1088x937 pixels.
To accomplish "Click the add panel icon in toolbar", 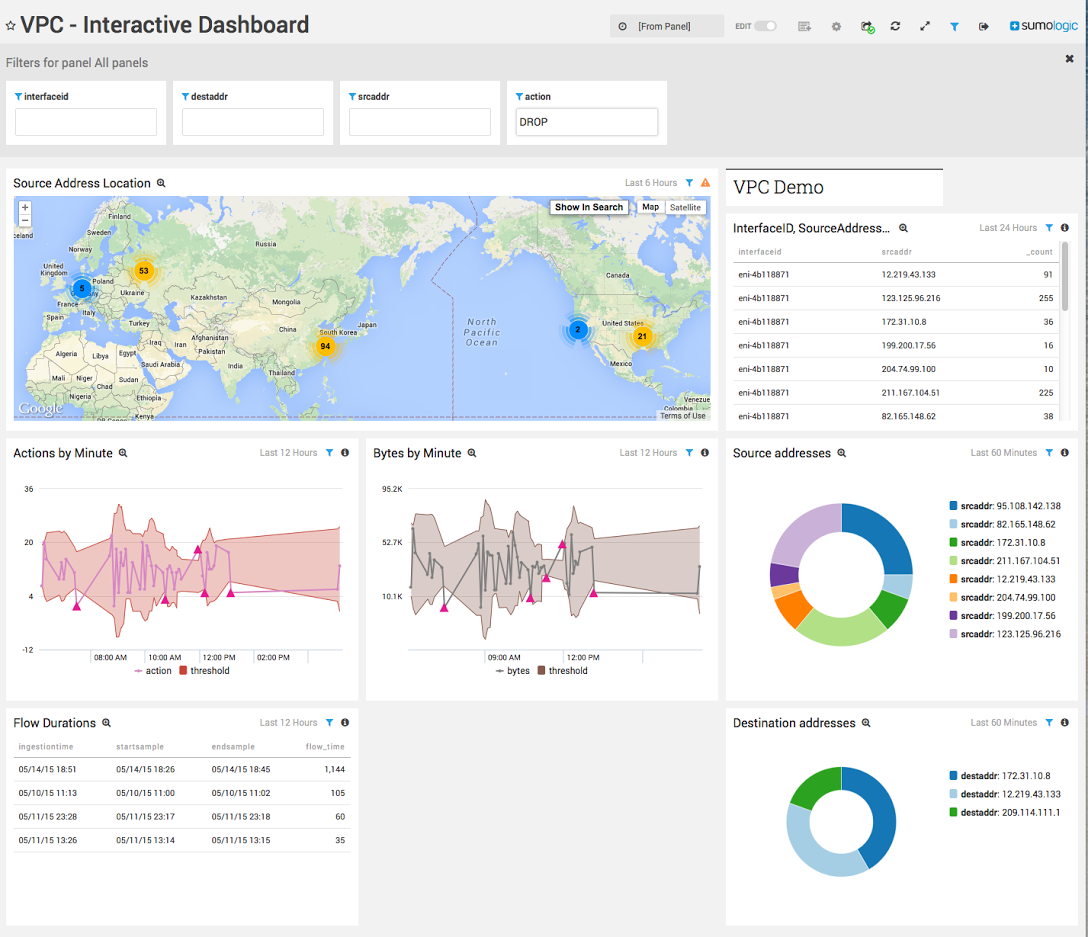I will point(804,26).
